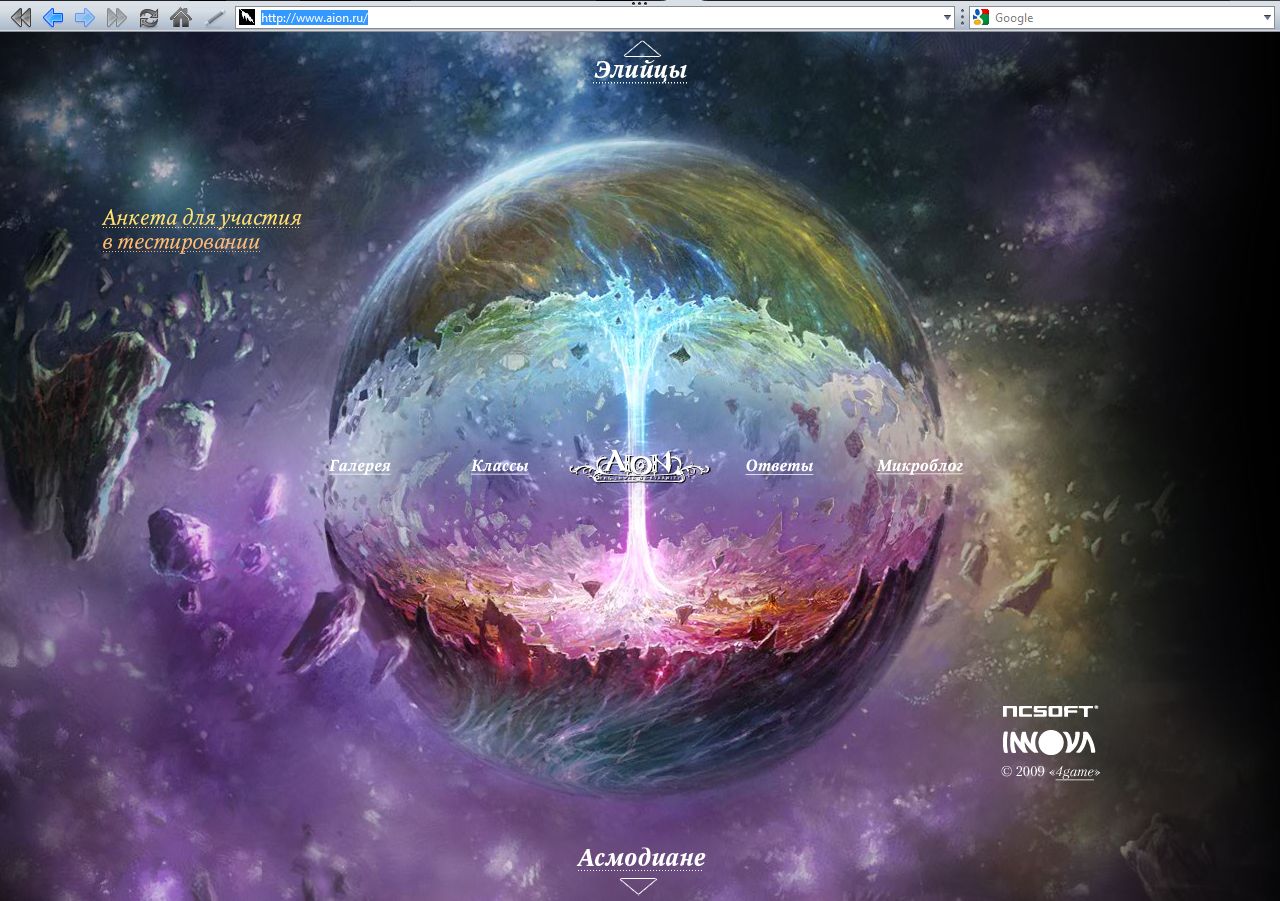
Task: Click the down arrow below Асмодиане
Action: point(638,885)
